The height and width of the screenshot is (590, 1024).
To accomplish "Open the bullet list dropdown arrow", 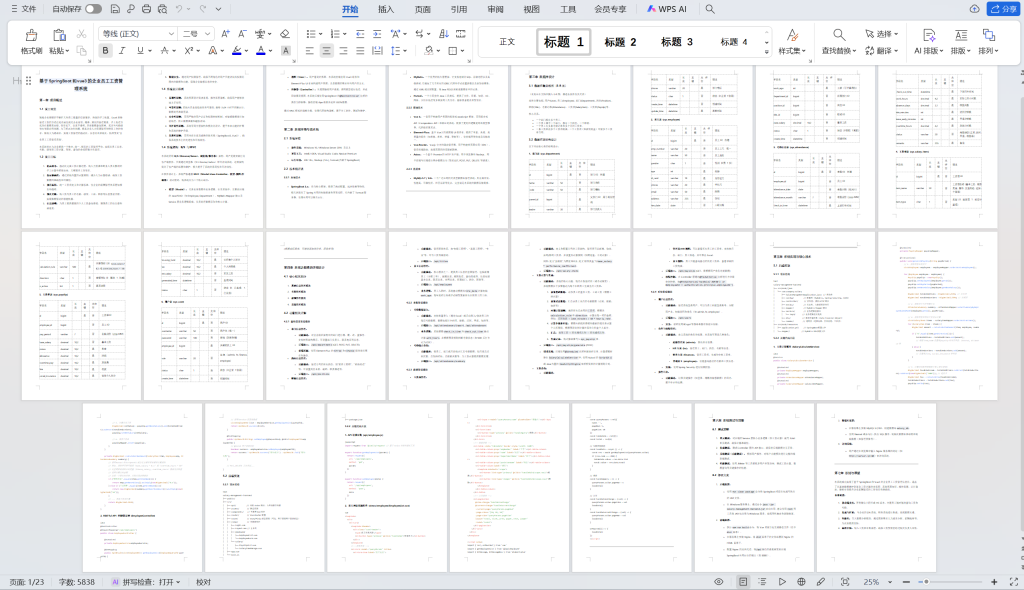I will (x=321, y=34).
